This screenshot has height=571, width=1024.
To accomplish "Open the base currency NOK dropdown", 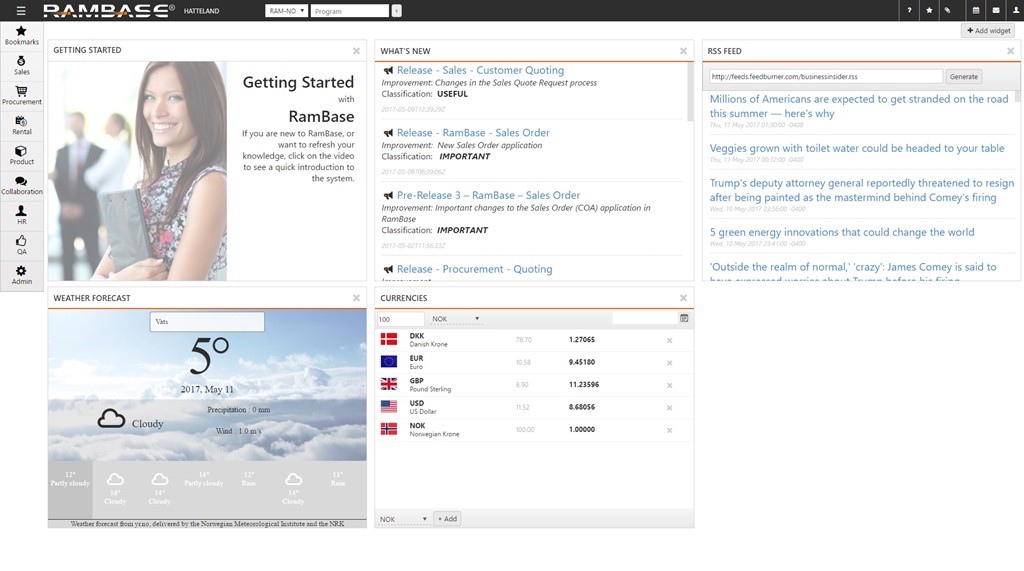I will point(456,319).
